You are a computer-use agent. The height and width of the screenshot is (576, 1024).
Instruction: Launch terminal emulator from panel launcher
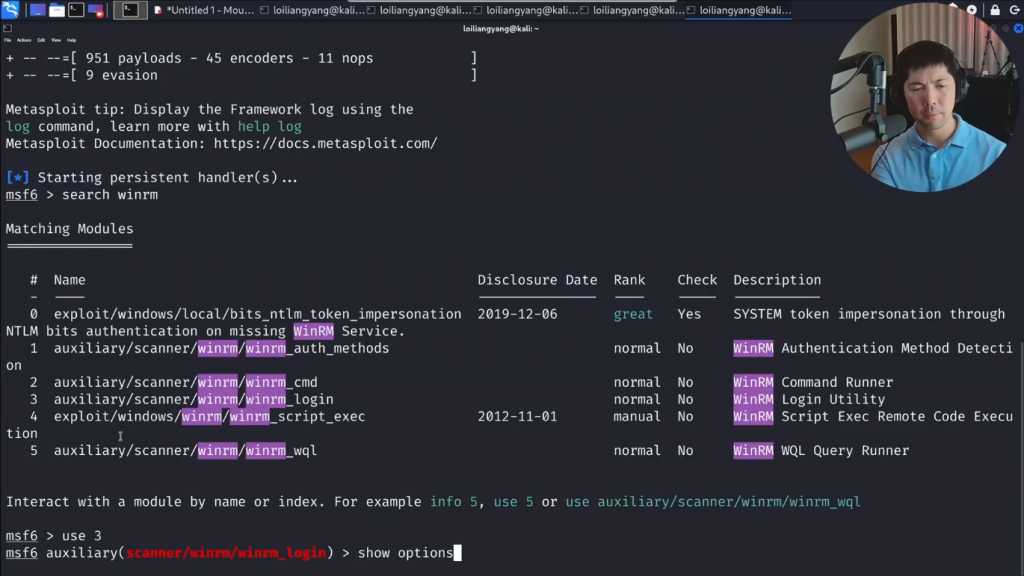point(77,10)
